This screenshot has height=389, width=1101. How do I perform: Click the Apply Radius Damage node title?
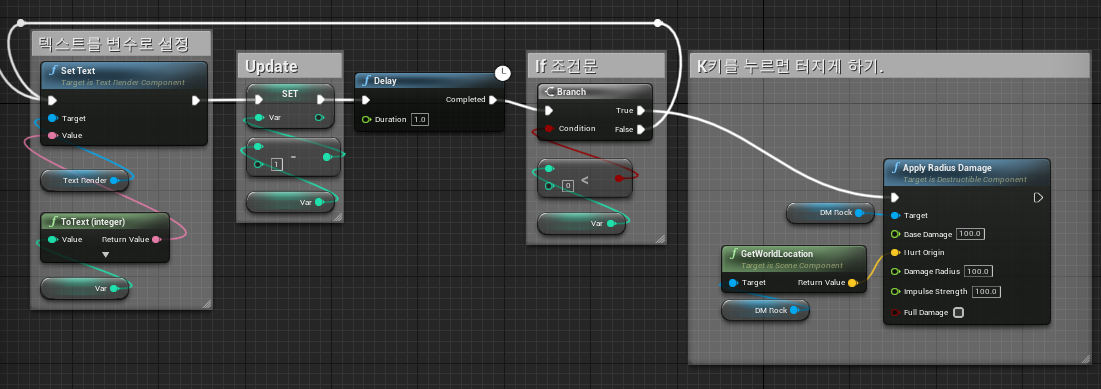click(x=947, y=168)
